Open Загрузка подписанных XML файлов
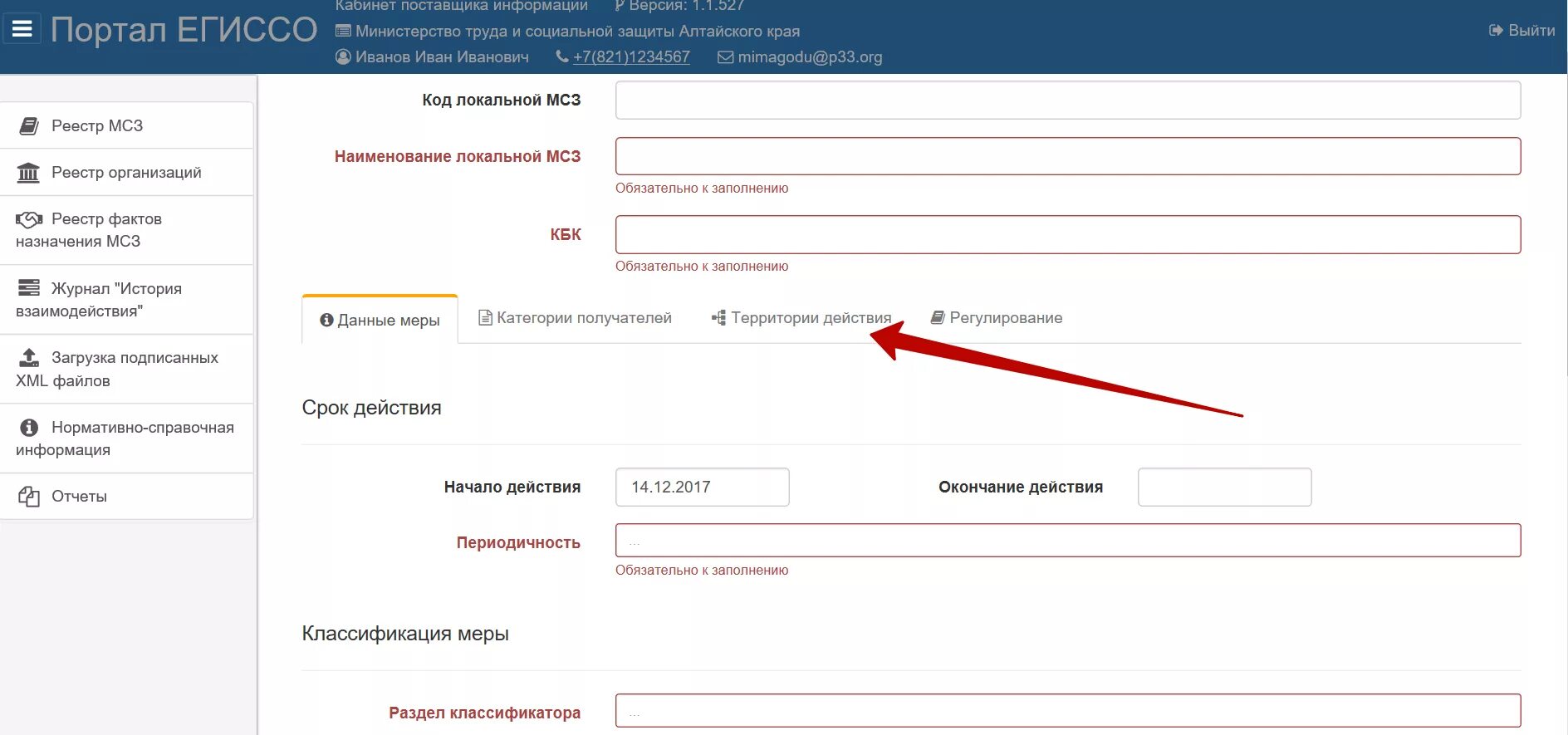This screenshot has height=735, width=1568. pos(127,369)
